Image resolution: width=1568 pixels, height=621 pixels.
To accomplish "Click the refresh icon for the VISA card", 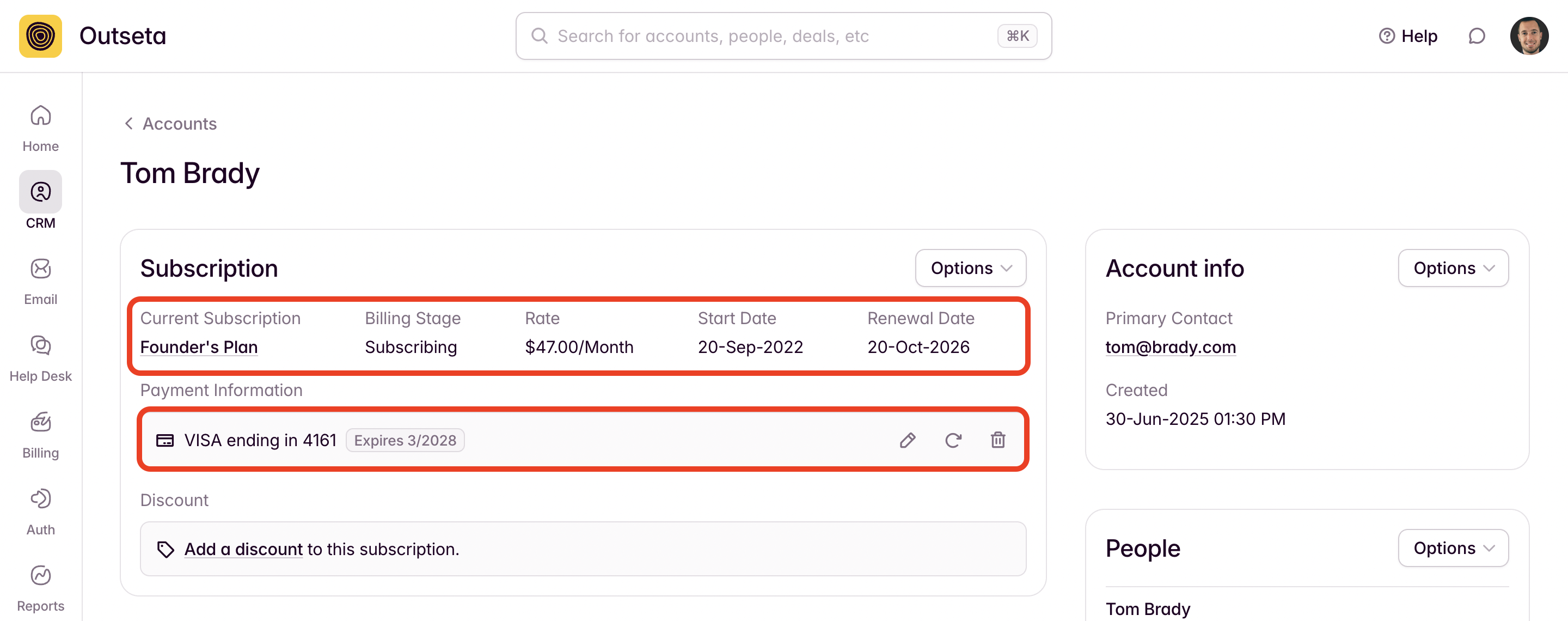I will click(953, 440).
